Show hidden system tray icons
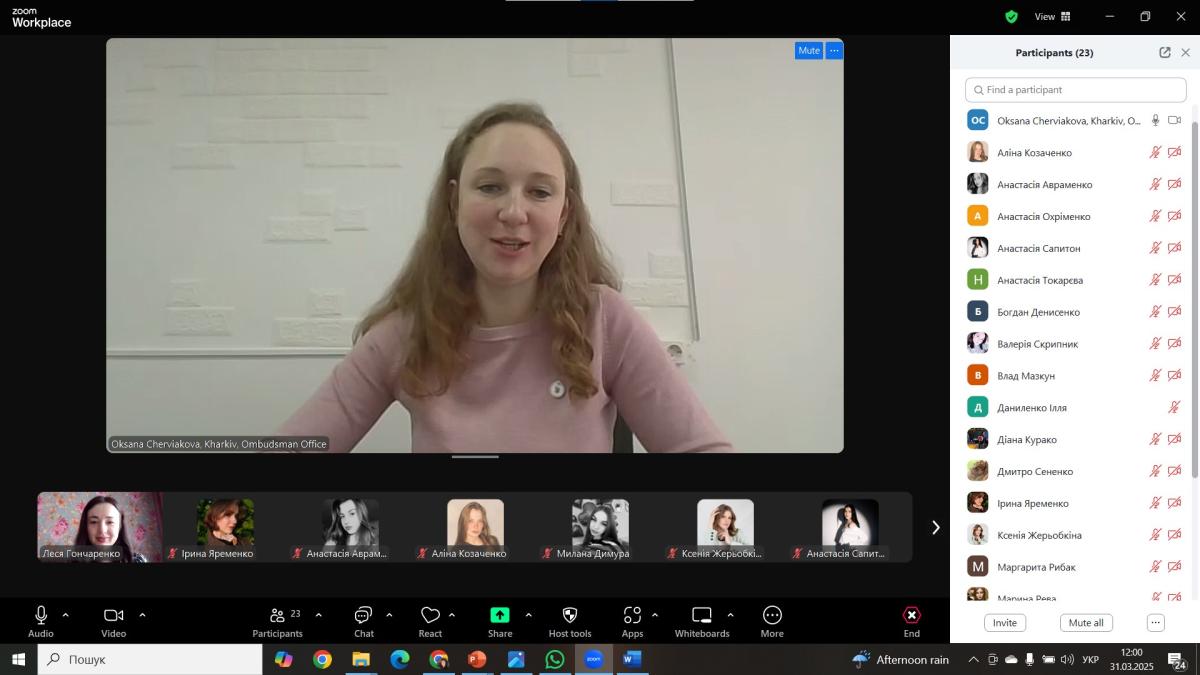 coord(973,659)
